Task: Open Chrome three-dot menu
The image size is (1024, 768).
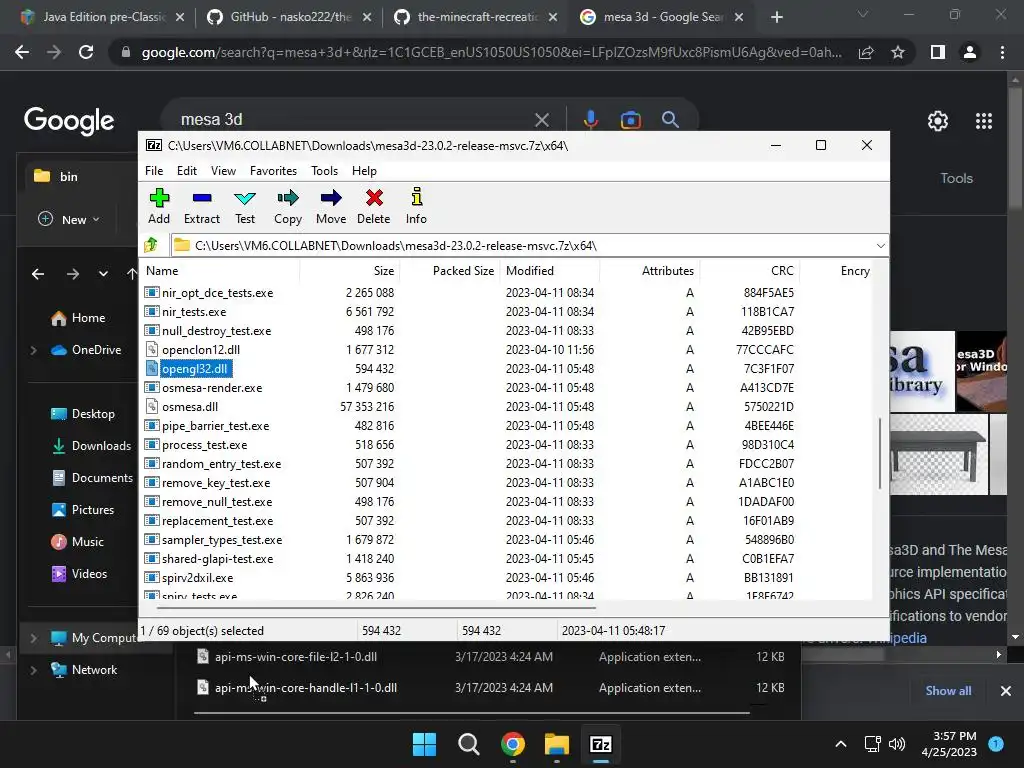Action: pos(1002,52)
